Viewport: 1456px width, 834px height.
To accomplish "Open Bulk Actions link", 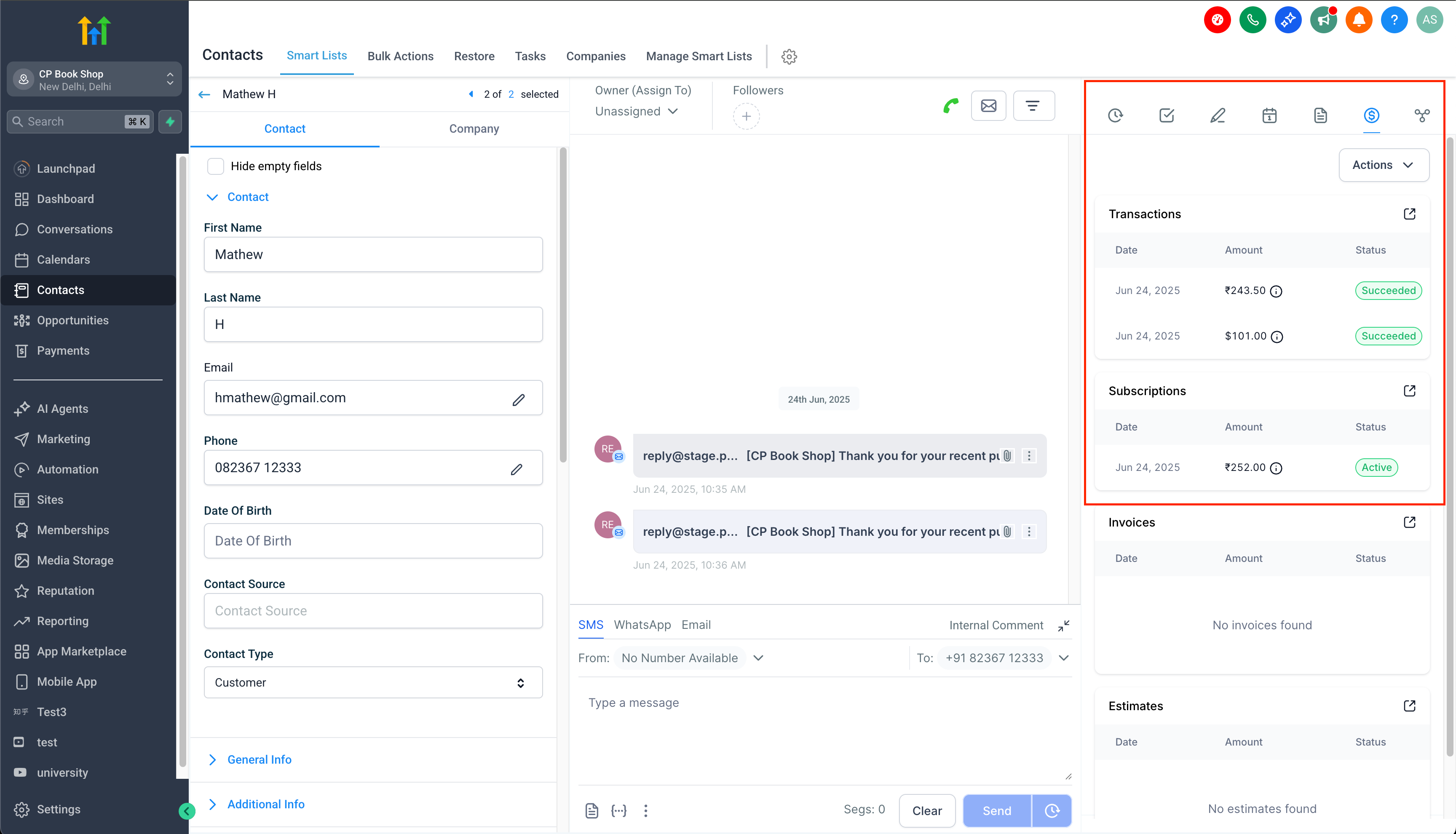I will click(x=400, y=56).
